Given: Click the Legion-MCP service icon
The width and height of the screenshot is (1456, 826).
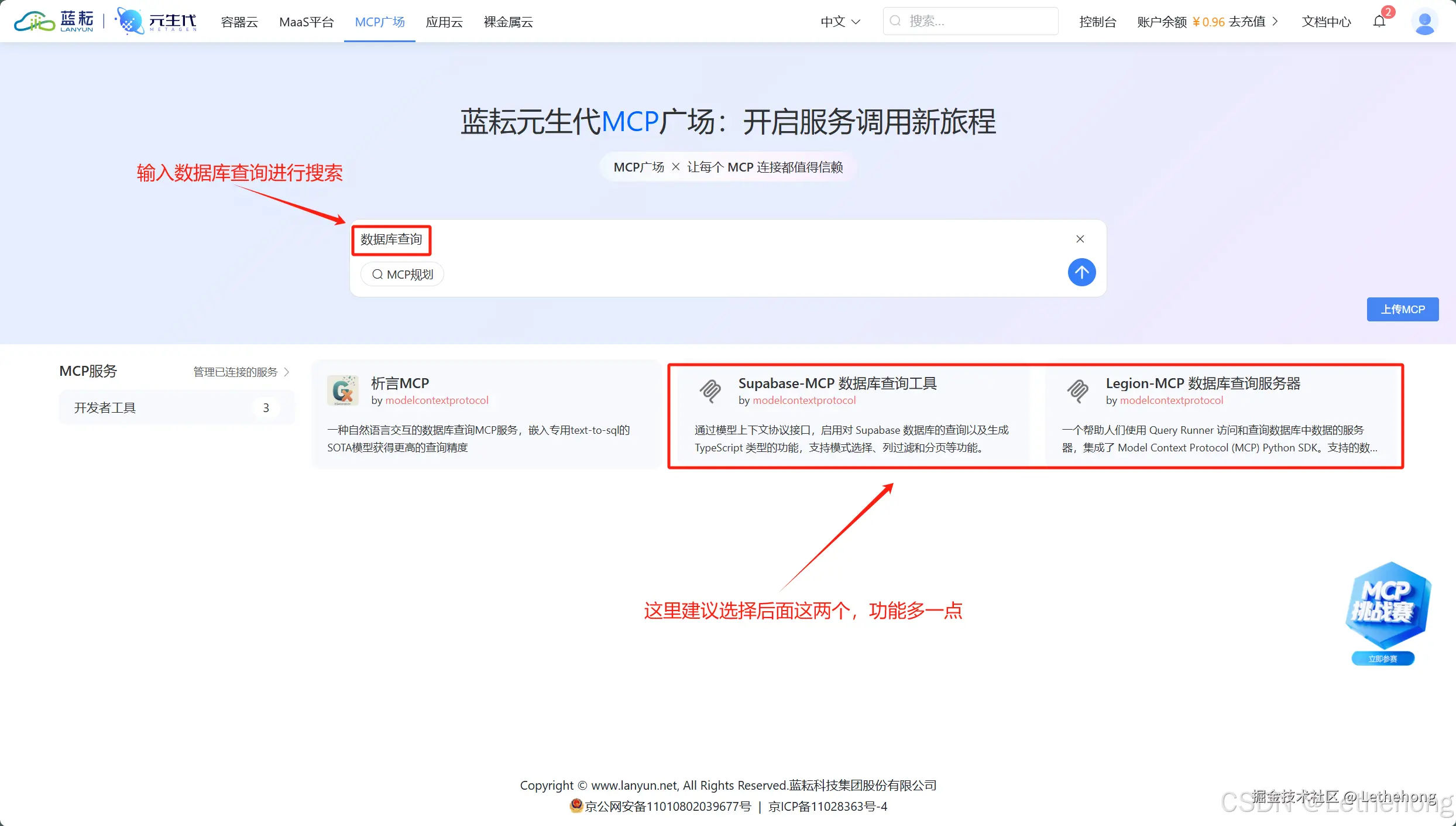Looking at the screenshot, I should (x=1077, y=391).
